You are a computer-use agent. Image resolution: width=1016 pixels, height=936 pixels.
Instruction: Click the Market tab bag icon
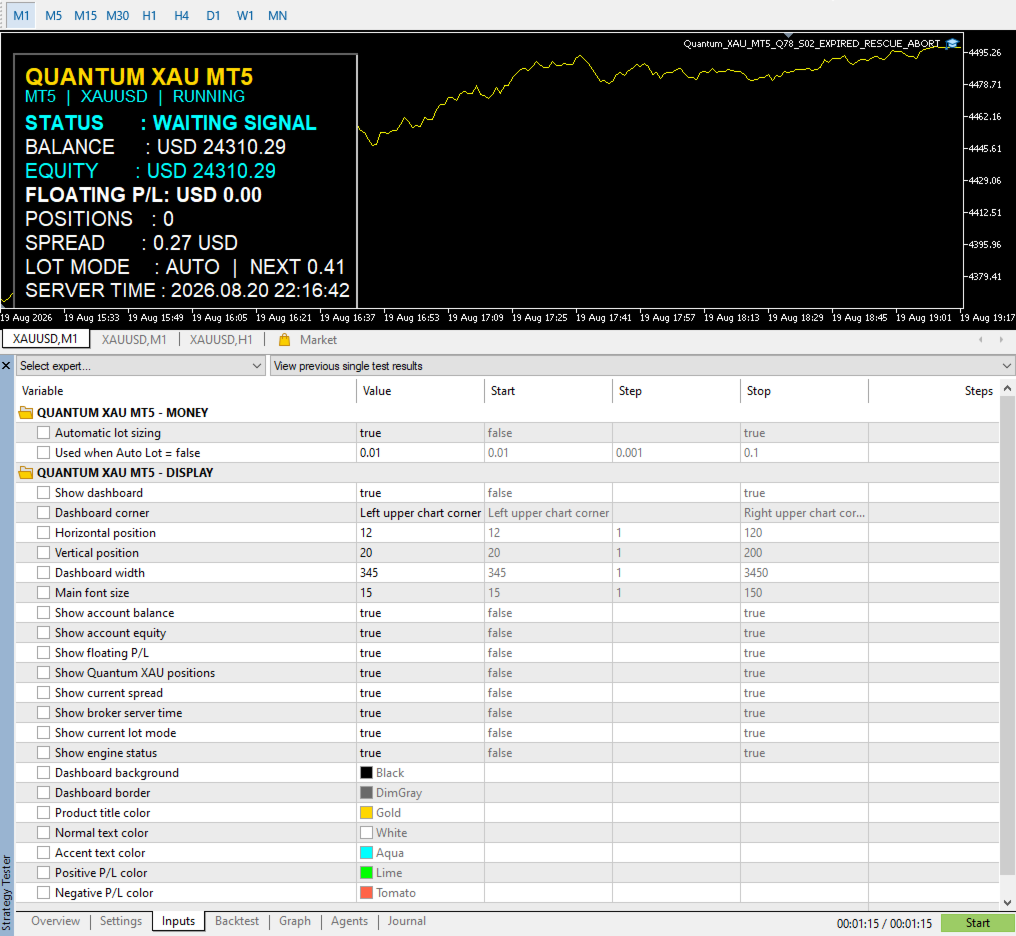click(x=284, y=340)
